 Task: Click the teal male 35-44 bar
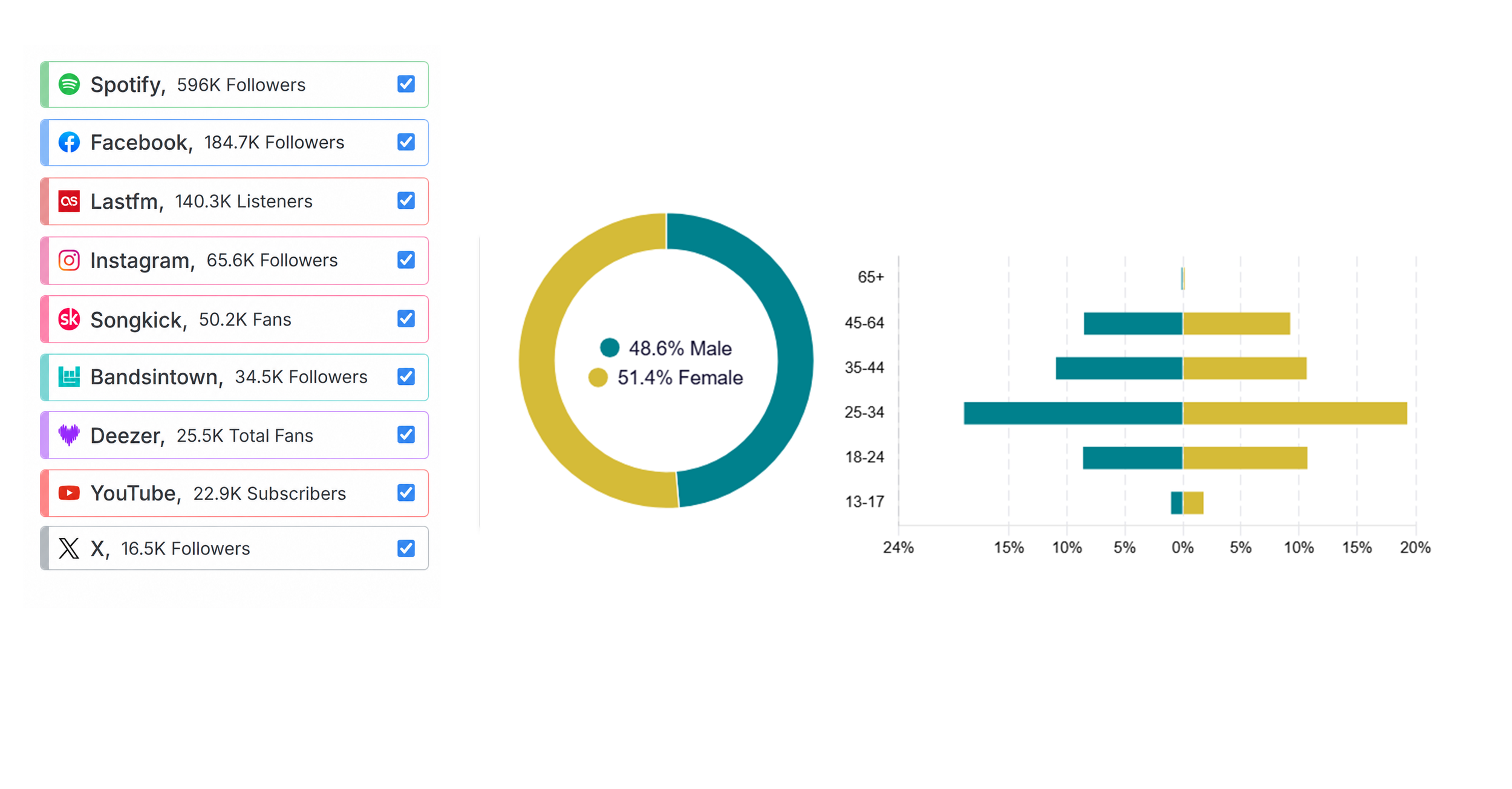(x=1119, y=368)
